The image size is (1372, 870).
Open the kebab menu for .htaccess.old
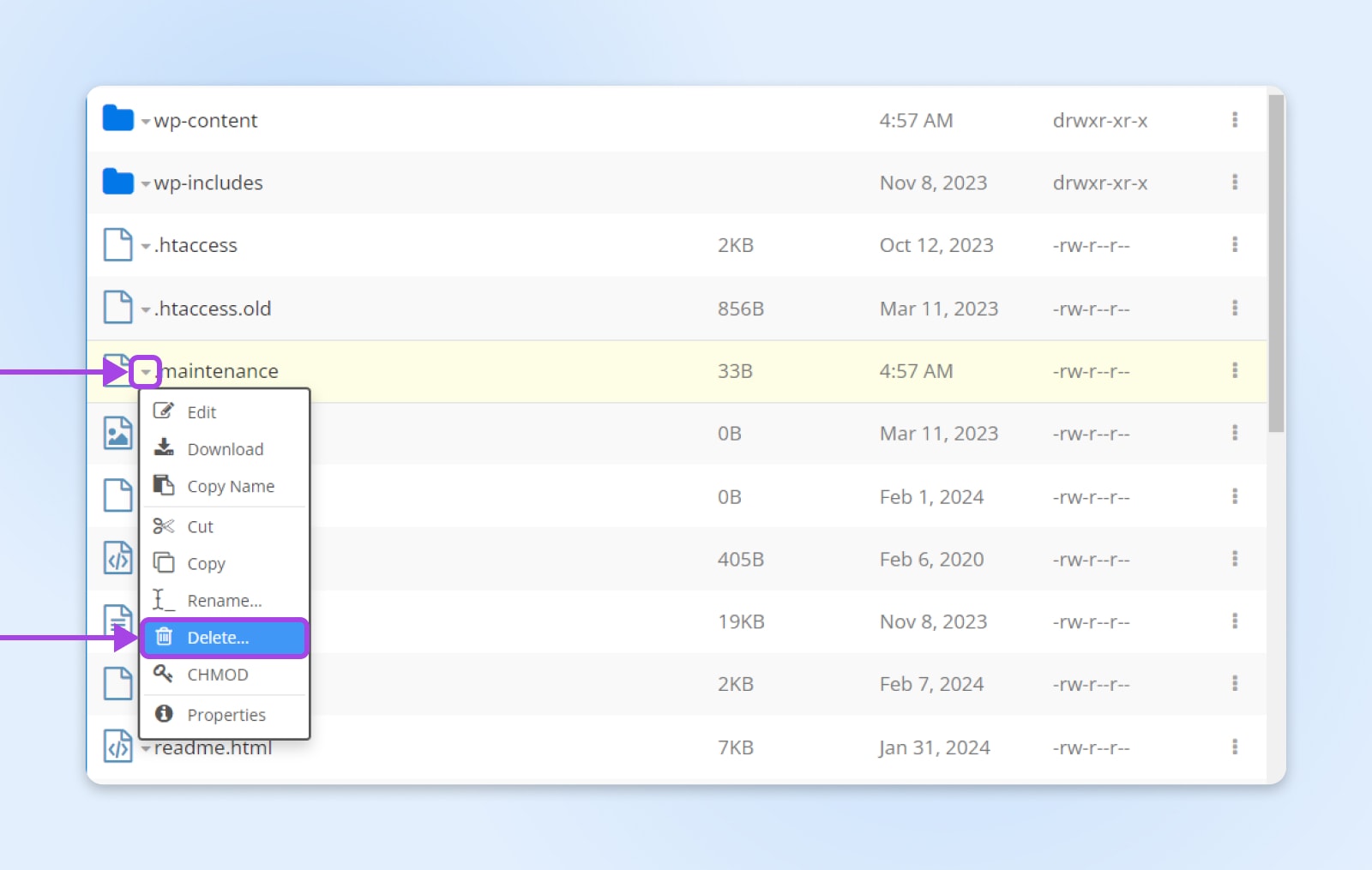pyautogui.click(x=1235, y=308)
